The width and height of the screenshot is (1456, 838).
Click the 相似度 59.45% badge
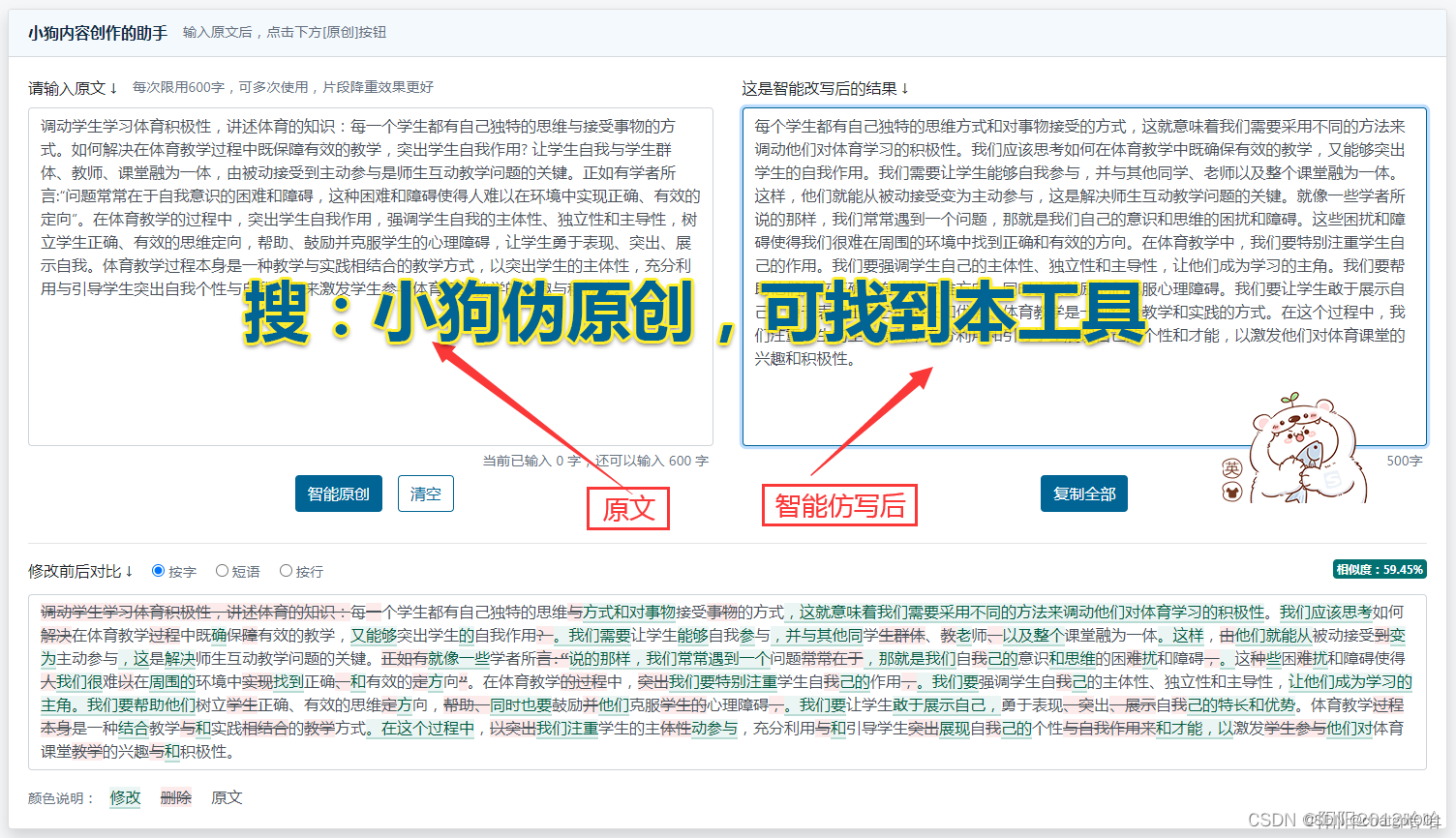1380,569
